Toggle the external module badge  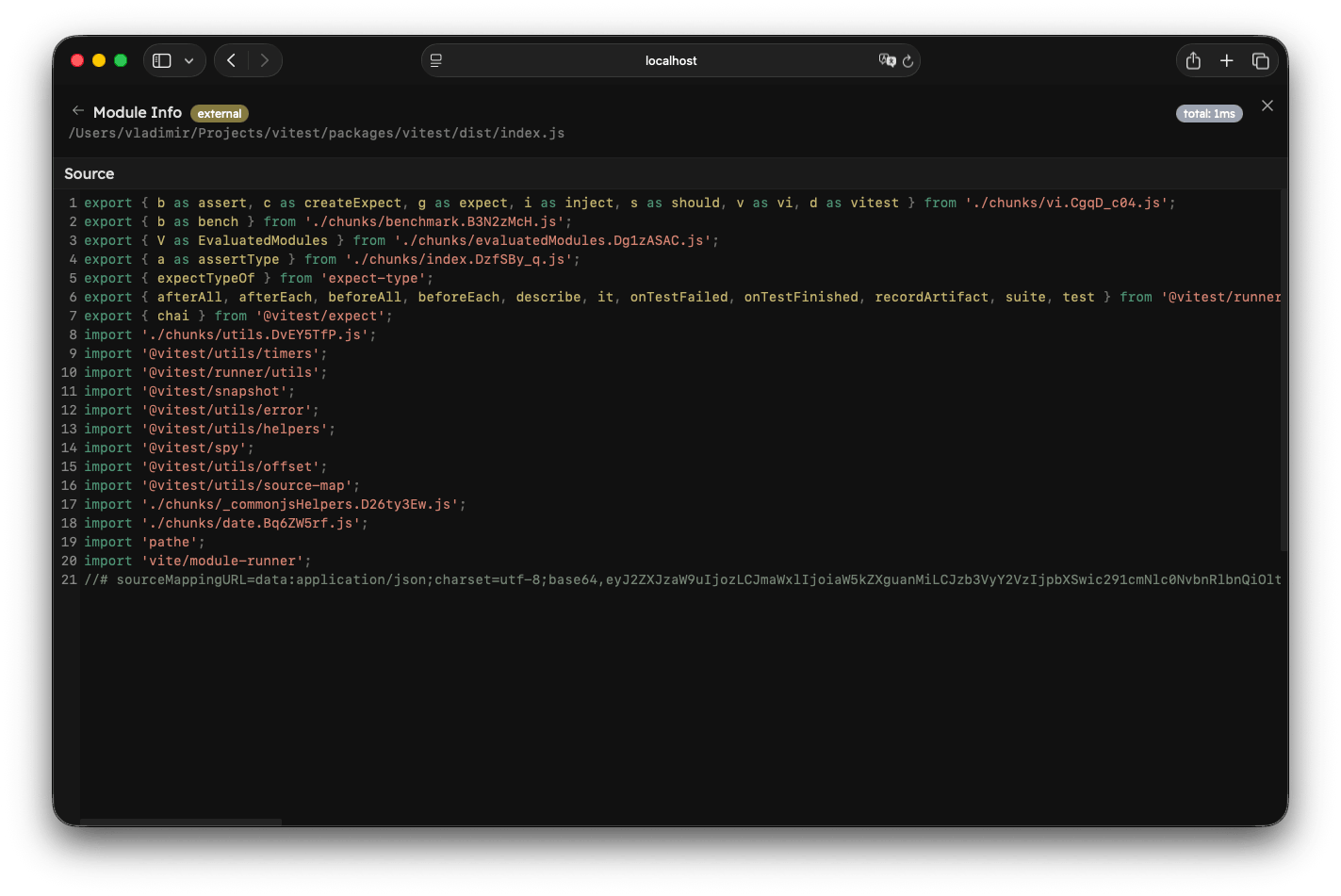[219, 113]
